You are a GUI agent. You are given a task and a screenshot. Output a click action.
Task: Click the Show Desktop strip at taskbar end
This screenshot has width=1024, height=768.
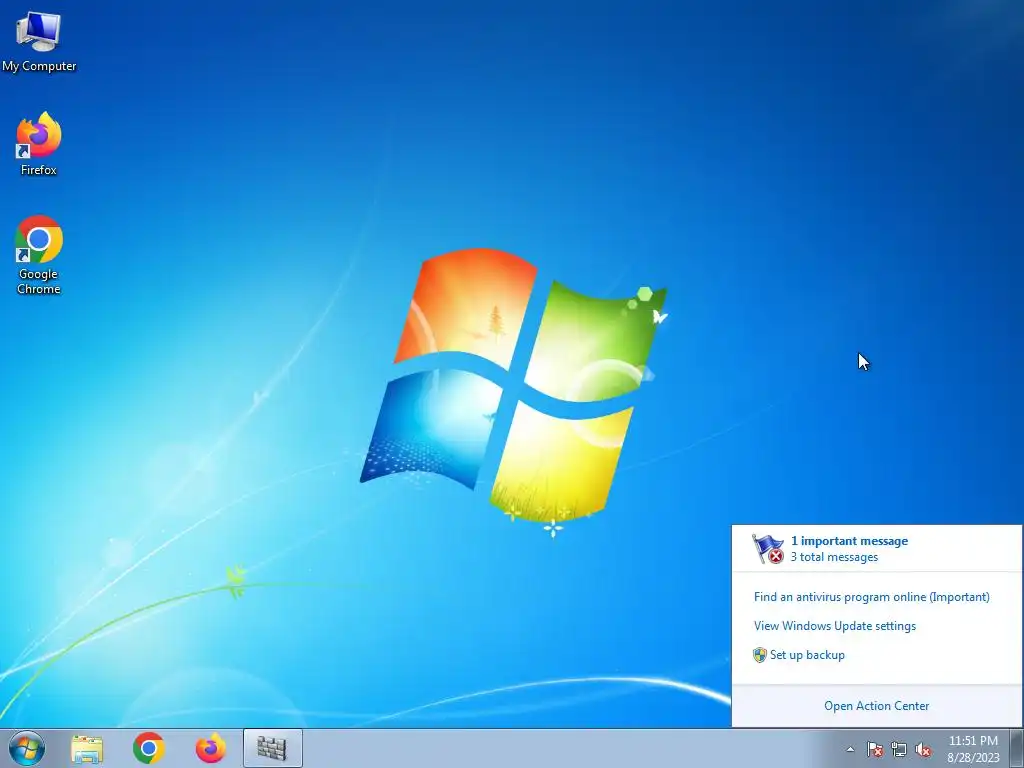(1017, 748)
